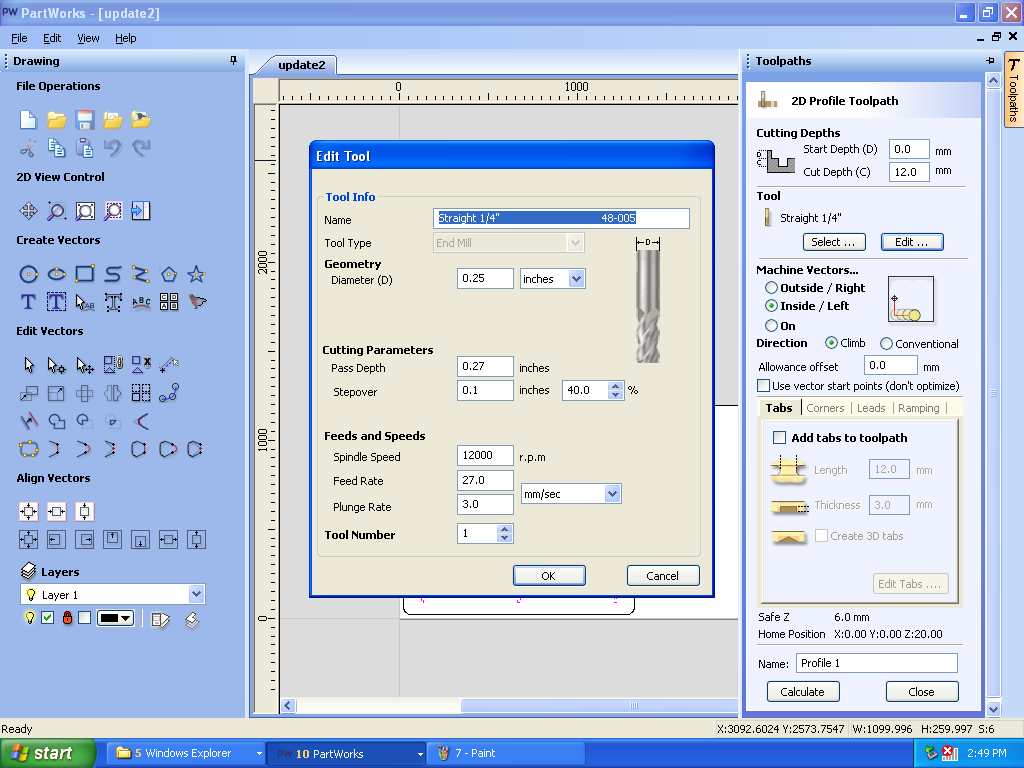Click the Draw Ellipse tool
This screenshot has height=768, width=1024.
56,274
